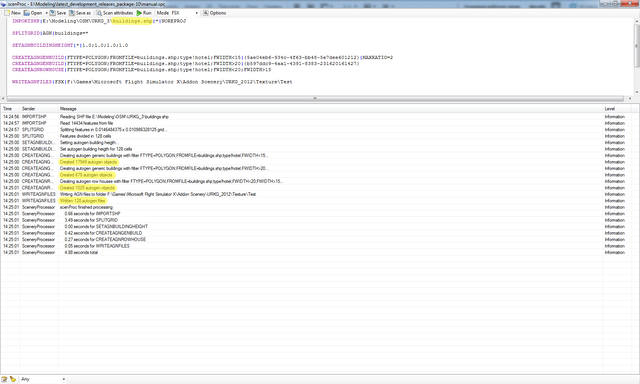
Task: Select log row 'scenProc finished processing'
Action: pos(320,207)
